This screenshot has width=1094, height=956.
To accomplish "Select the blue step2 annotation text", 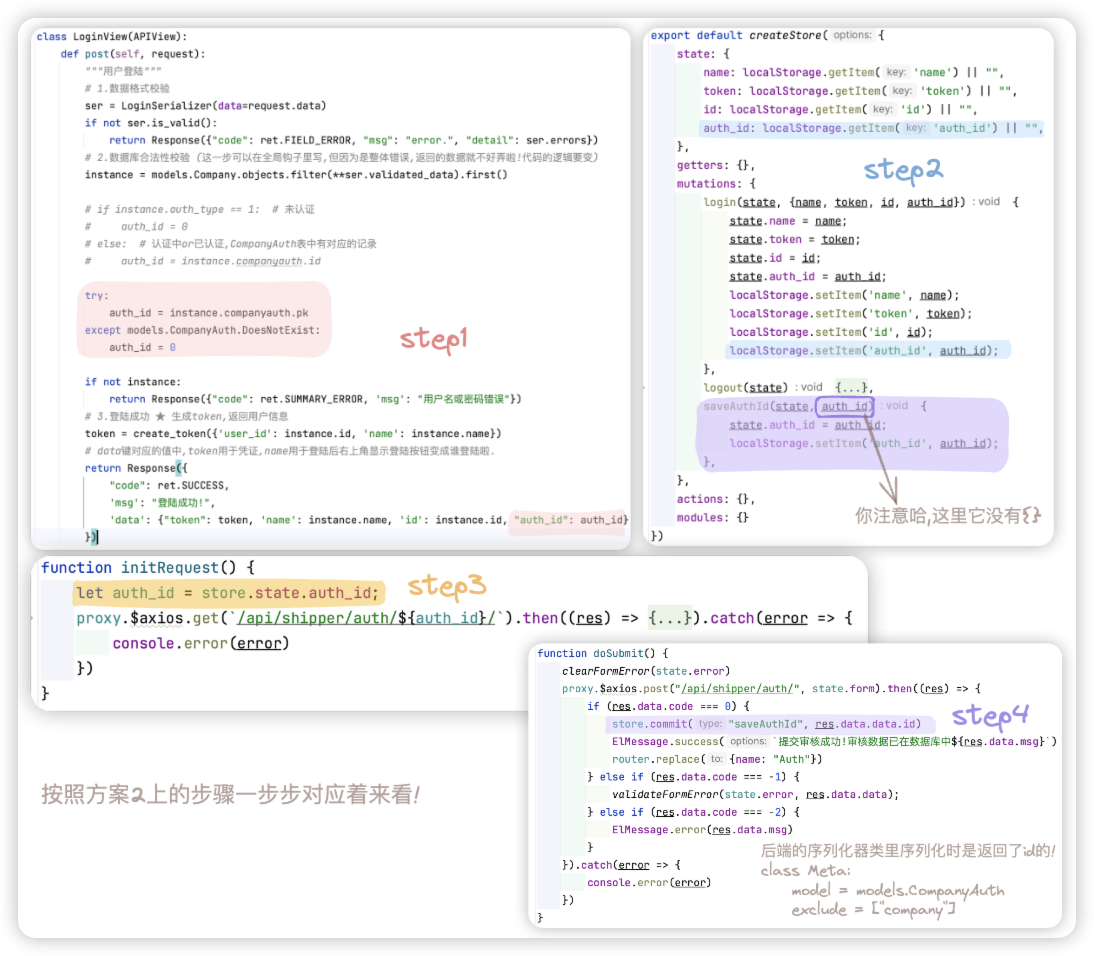I will (903, 170).
